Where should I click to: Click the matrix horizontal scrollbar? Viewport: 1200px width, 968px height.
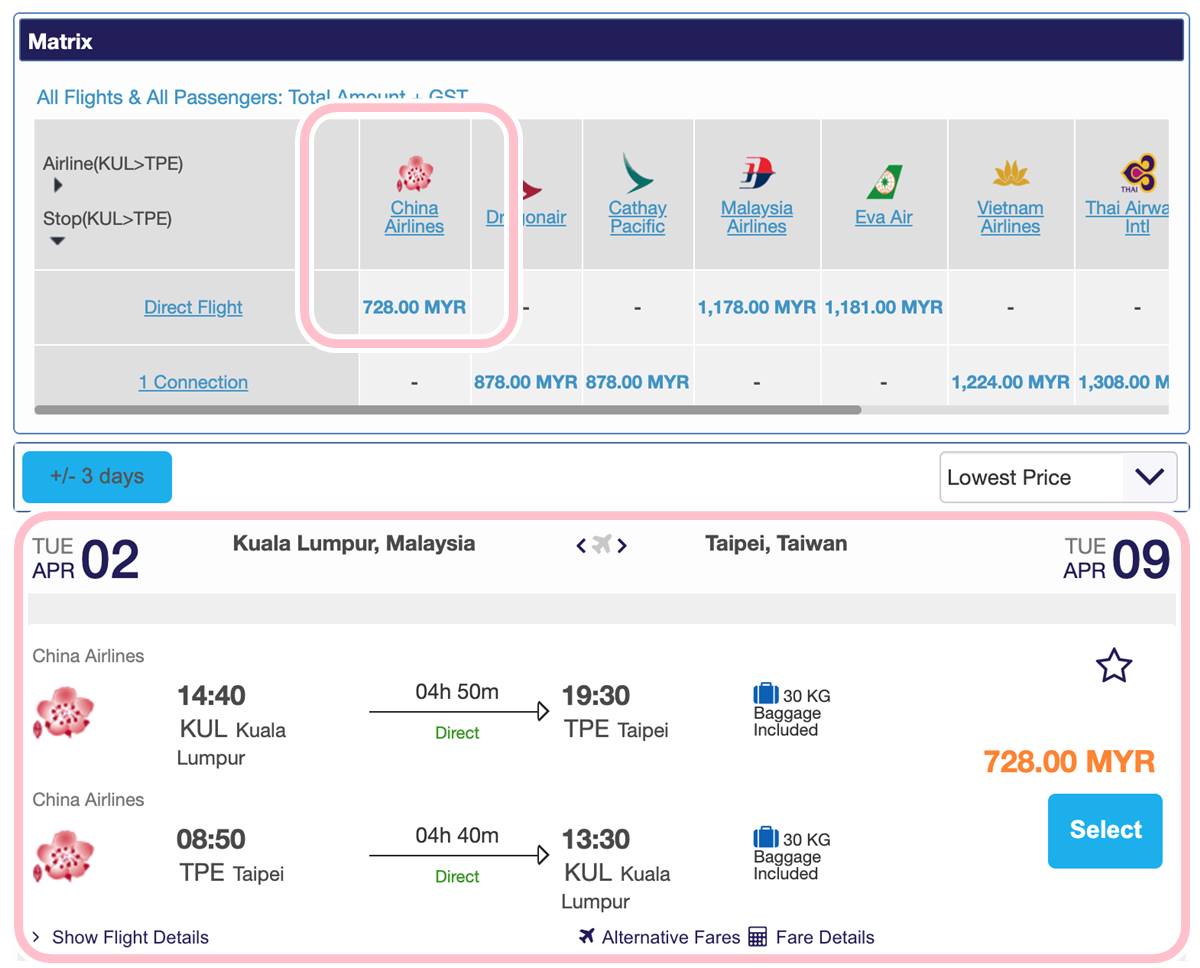pos(447,409)
